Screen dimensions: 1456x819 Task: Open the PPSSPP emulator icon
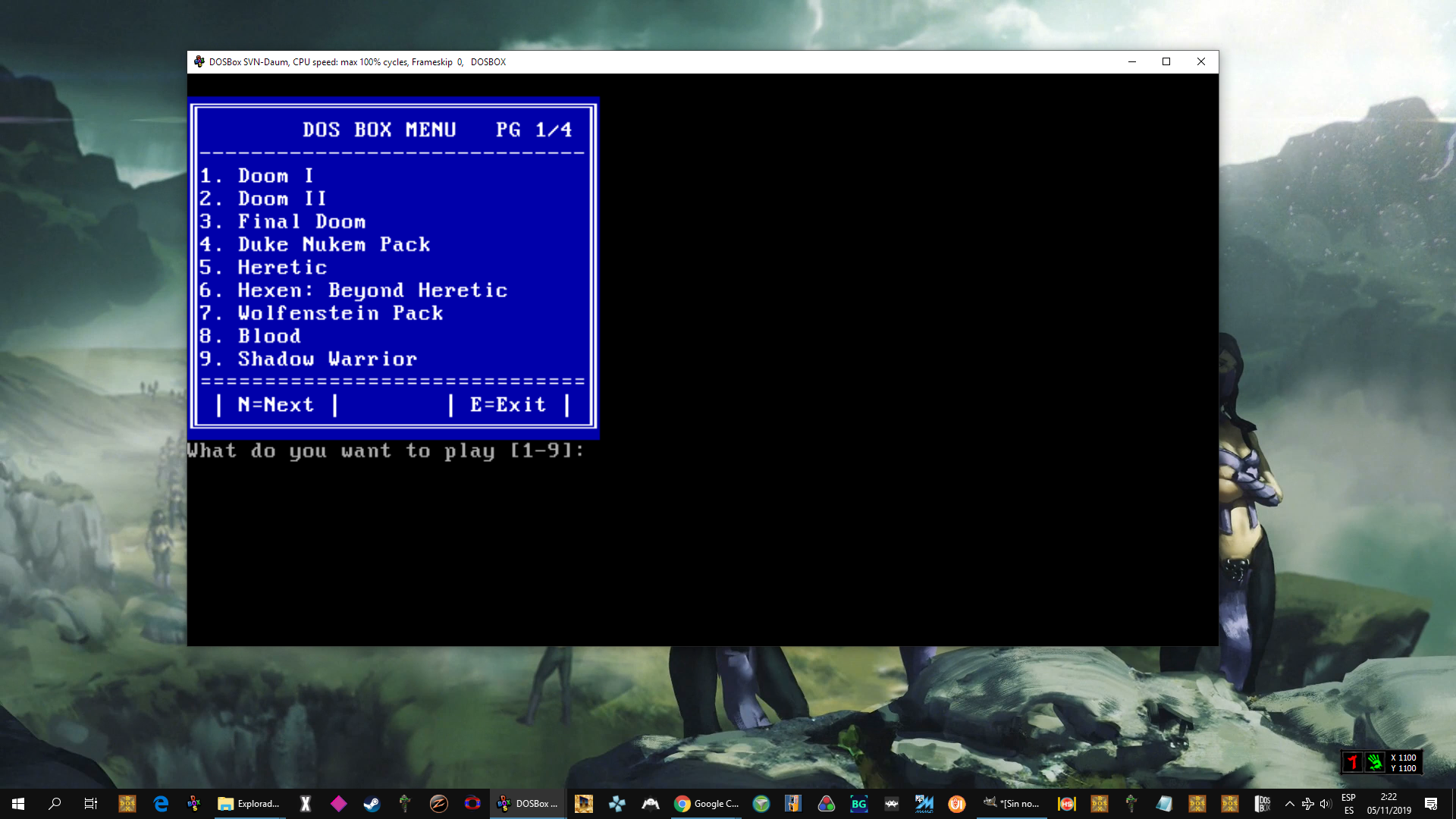pos(617,804)
